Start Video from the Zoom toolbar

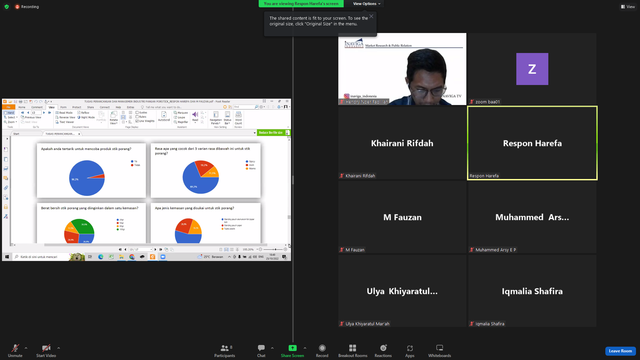point(46,350)
